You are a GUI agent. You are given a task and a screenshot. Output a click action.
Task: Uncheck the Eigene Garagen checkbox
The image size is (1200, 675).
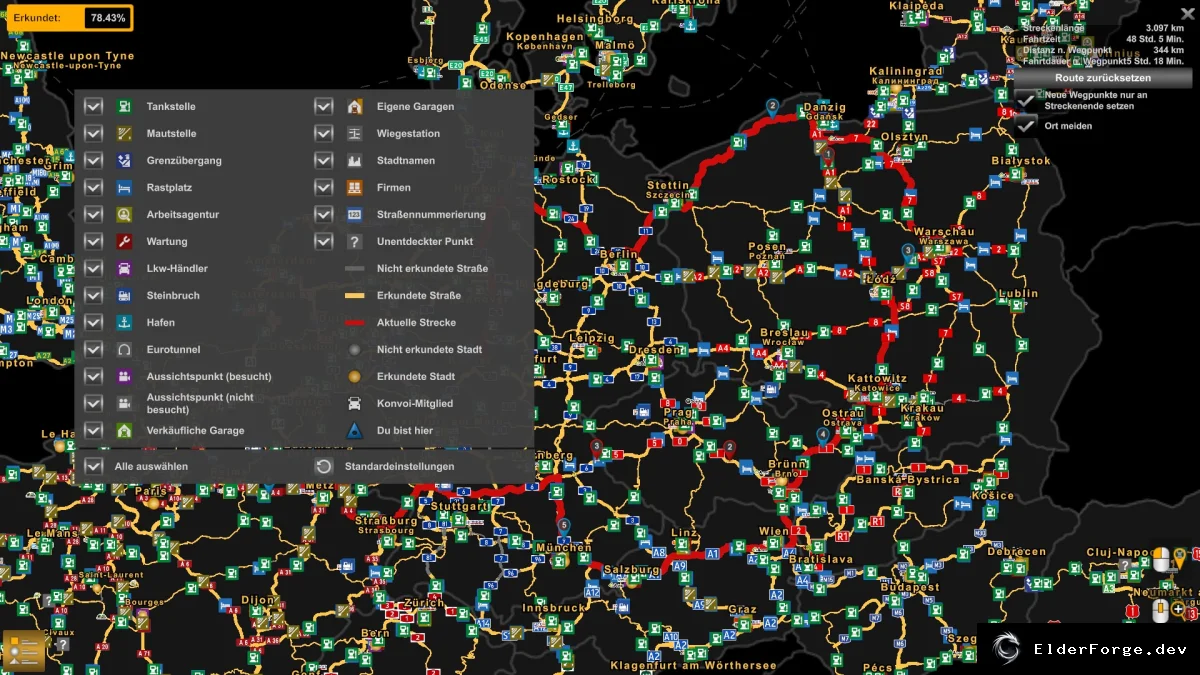[x=323, y=106]
